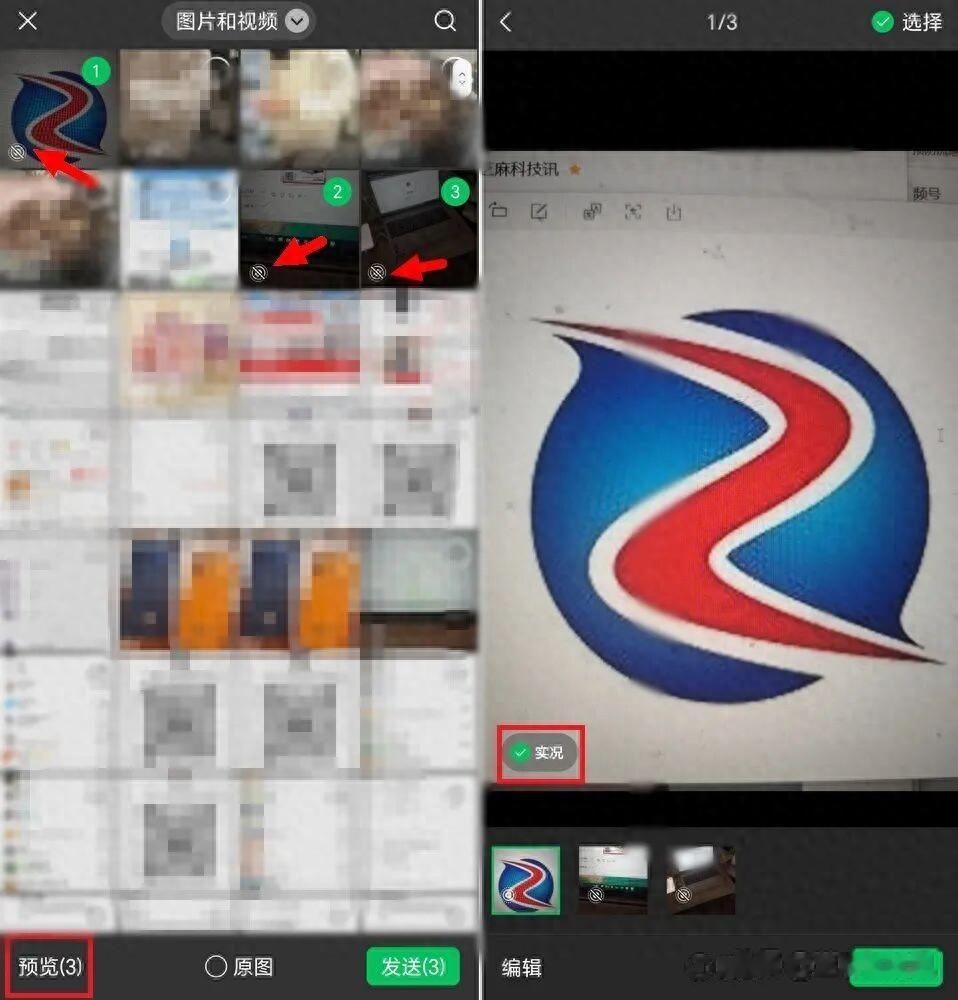Tap the back arrow in preview
The image size is (958, 1000).
point(506,22)
